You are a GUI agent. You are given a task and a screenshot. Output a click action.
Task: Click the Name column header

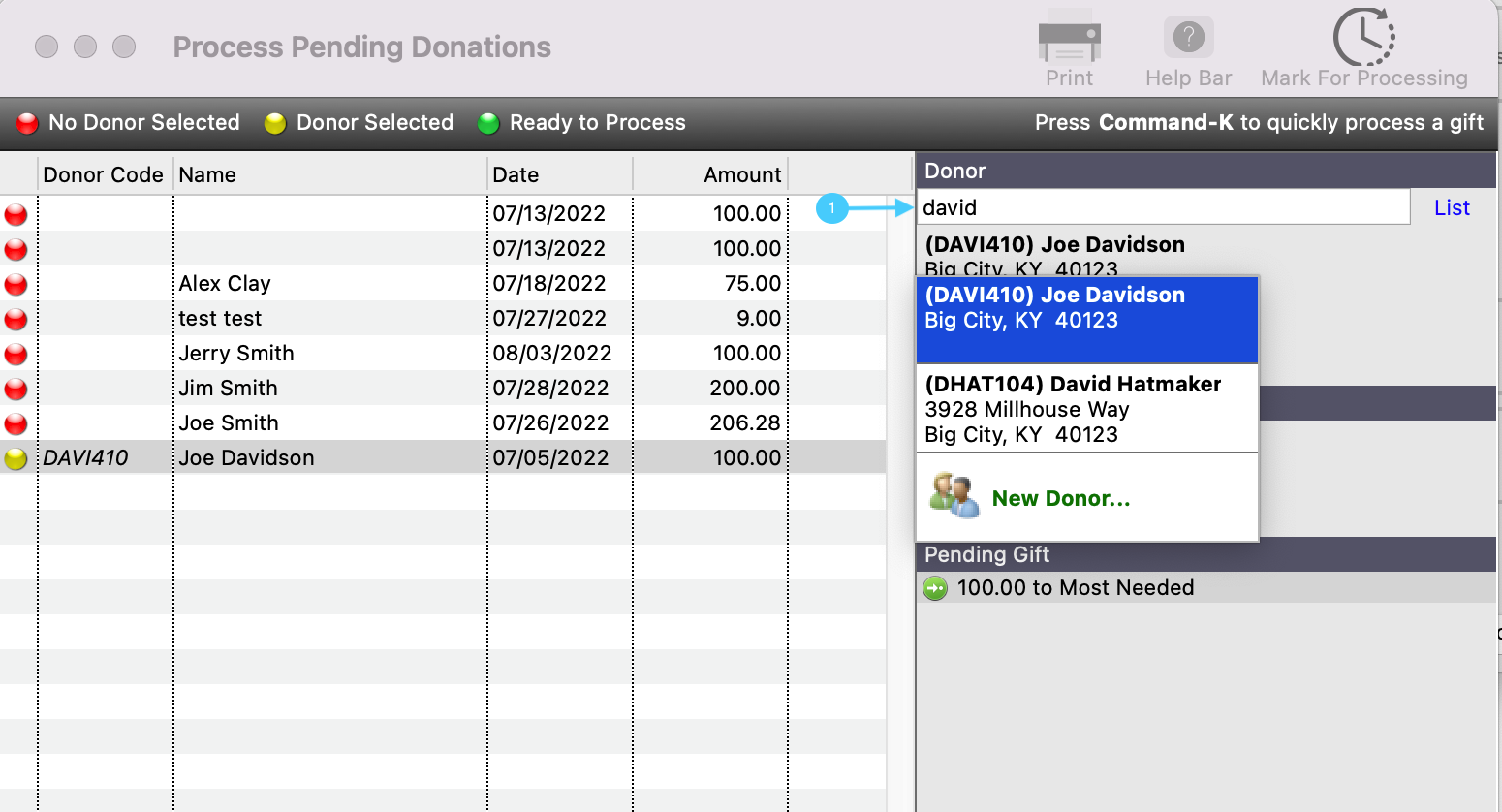pos(207,174)
